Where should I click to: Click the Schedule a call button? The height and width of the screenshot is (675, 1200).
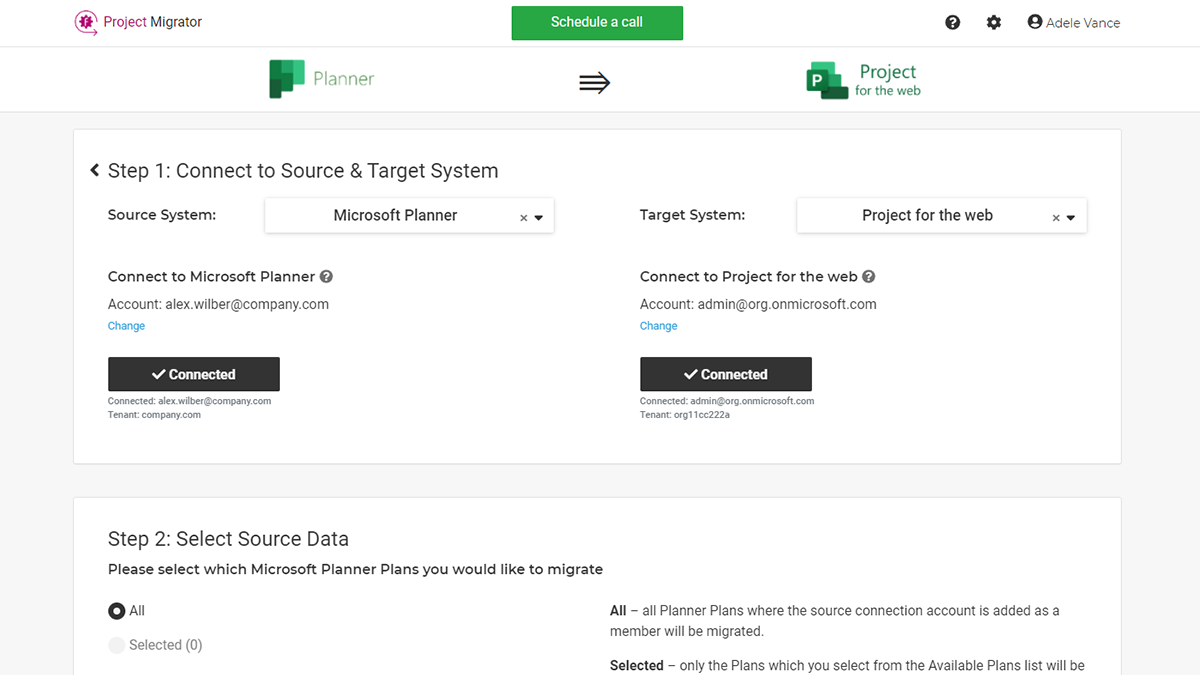(x=597, y=22)
